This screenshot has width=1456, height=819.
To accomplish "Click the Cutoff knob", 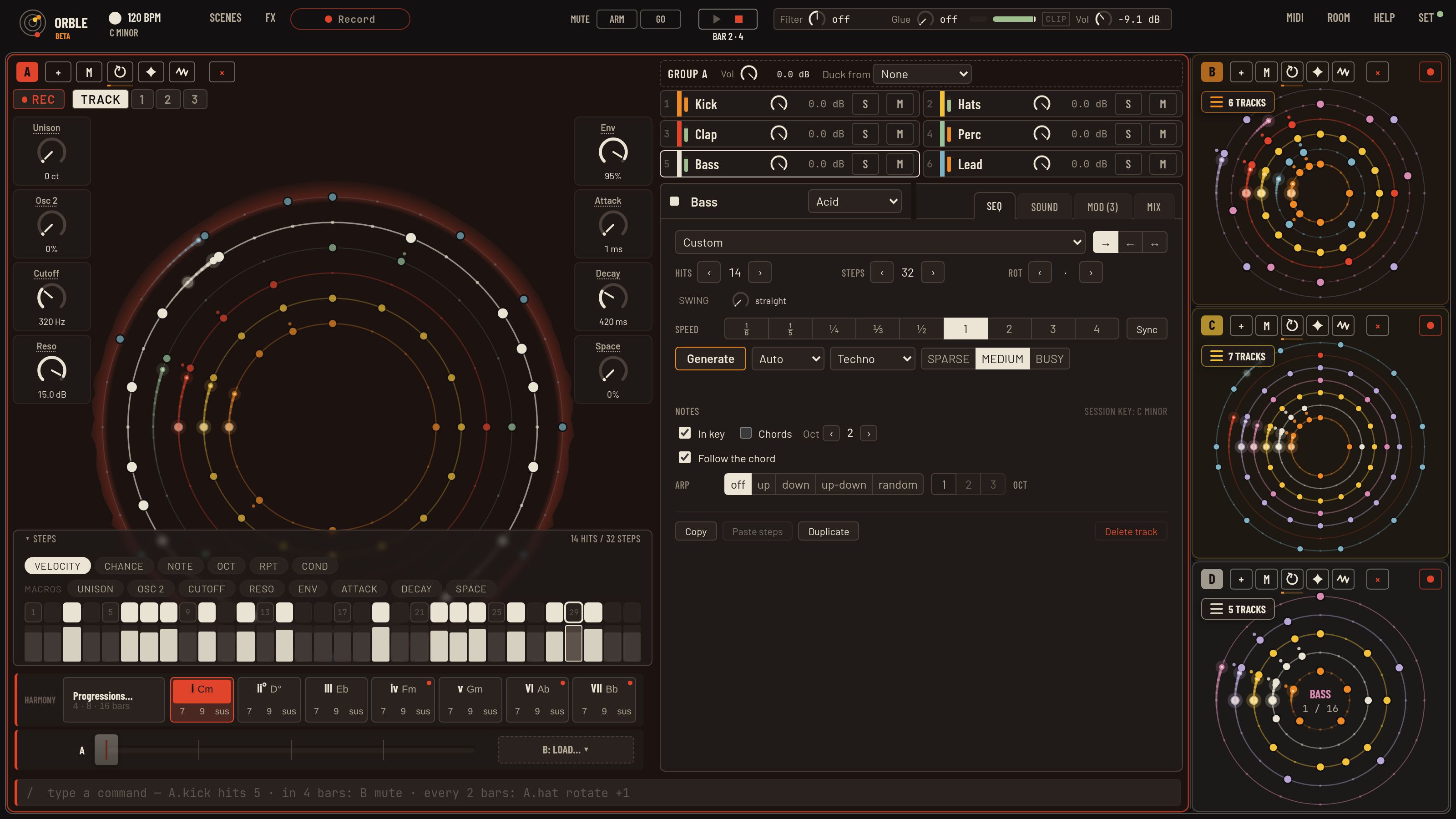I will [51, 297].
